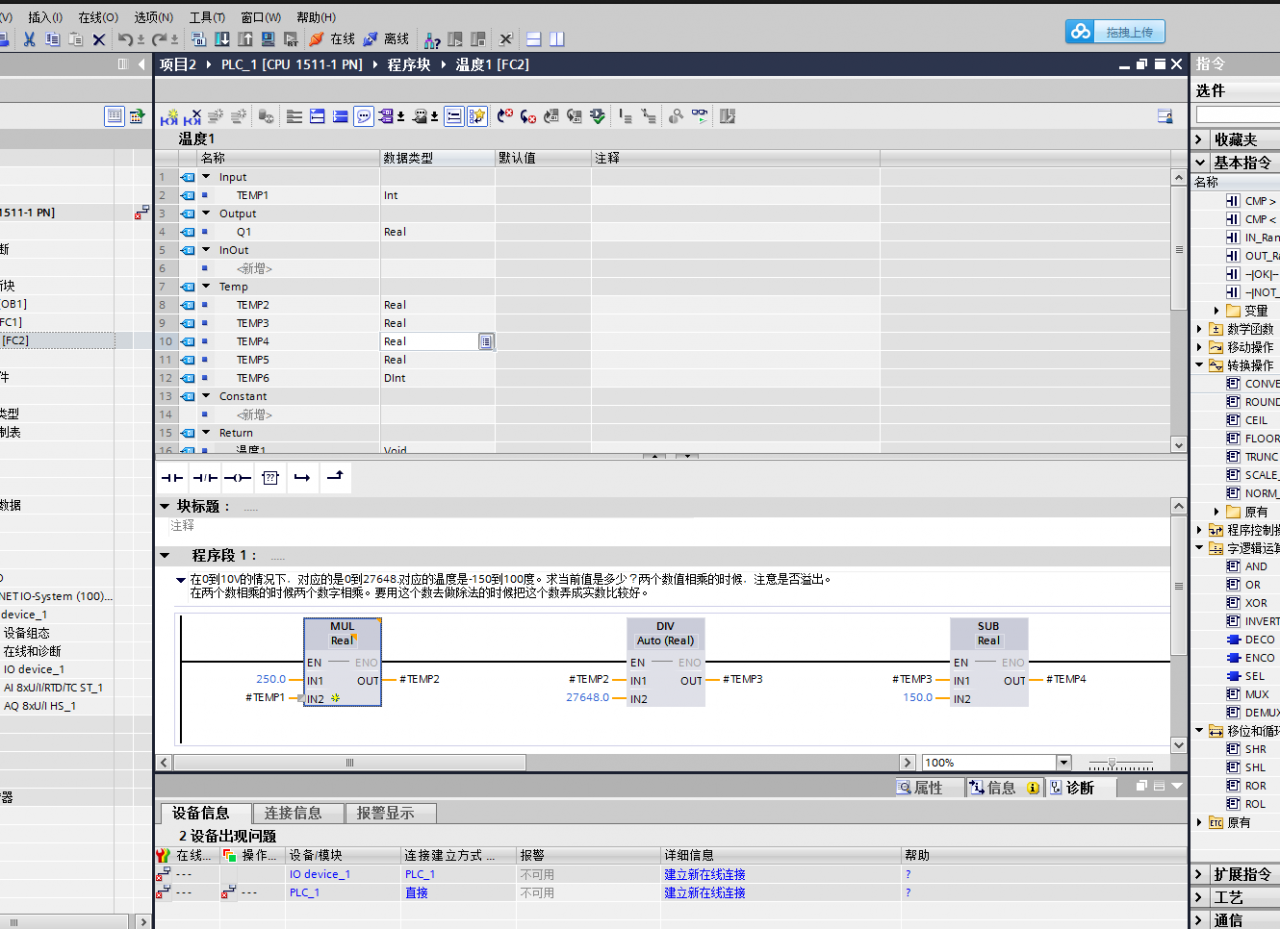The height and width of the screenshot is (929, 1280).
Task: Toggle the favorites display star icon
Action: point(477,116)
